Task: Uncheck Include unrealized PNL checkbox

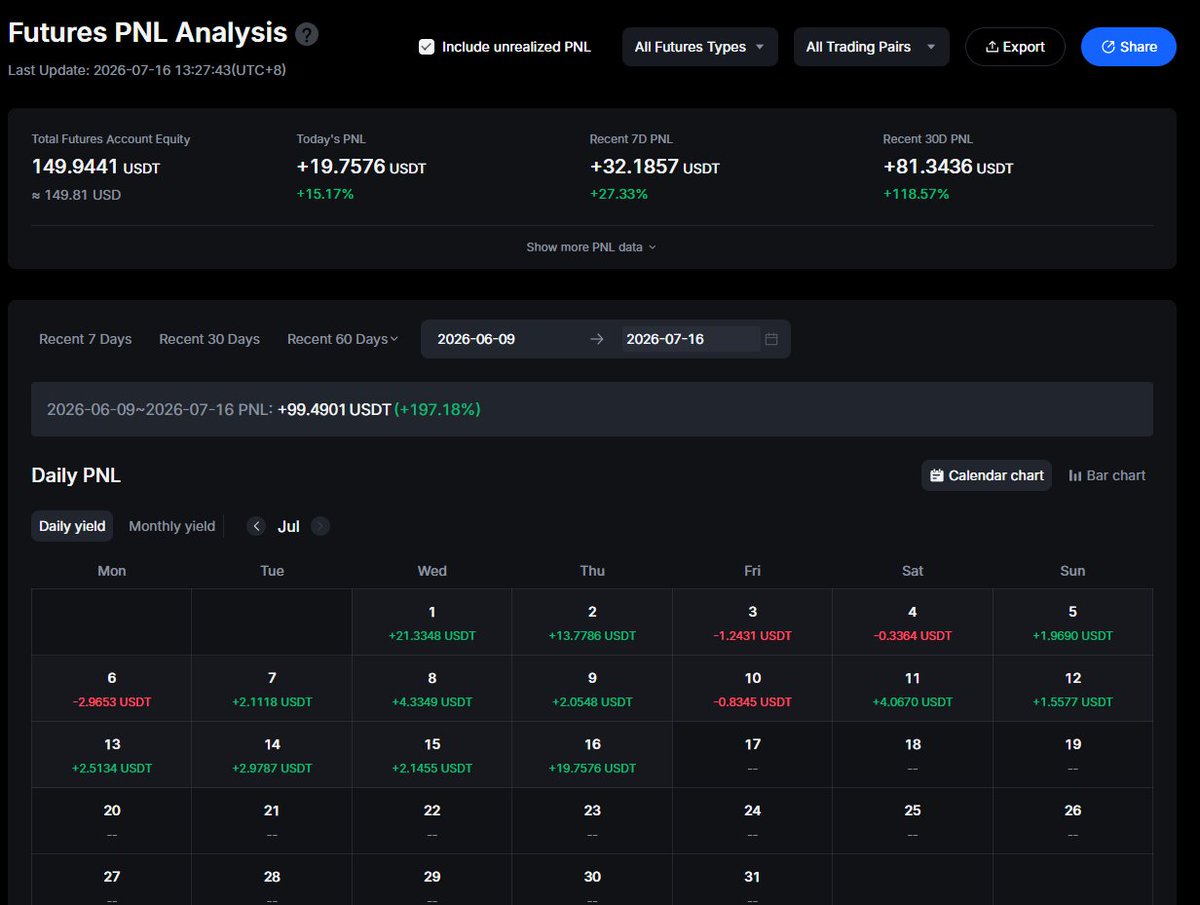Action: tap(427, 47)
